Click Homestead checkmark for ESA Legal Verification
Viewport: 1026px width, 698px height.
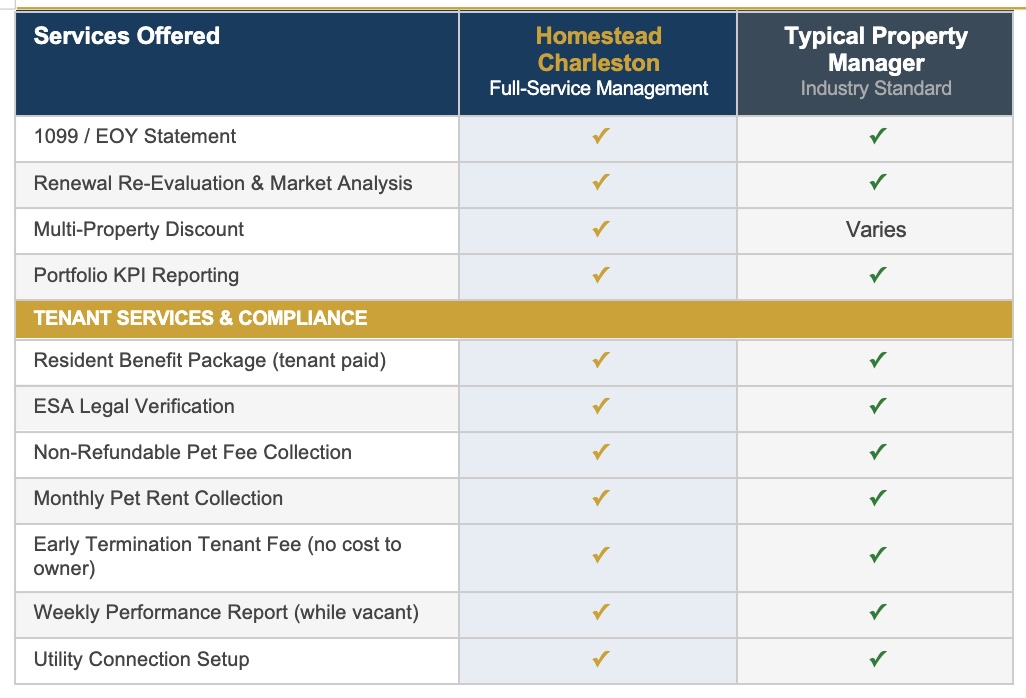click(600, 406)
